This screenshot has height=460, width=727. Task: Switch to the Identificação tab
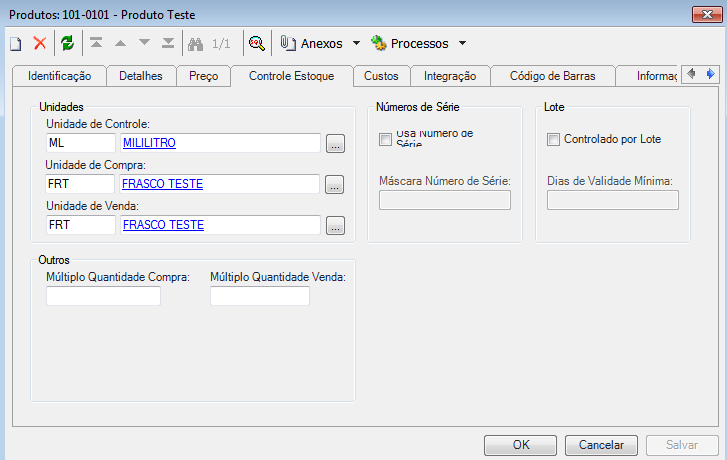pyautogui.click(x=59, y=76)
